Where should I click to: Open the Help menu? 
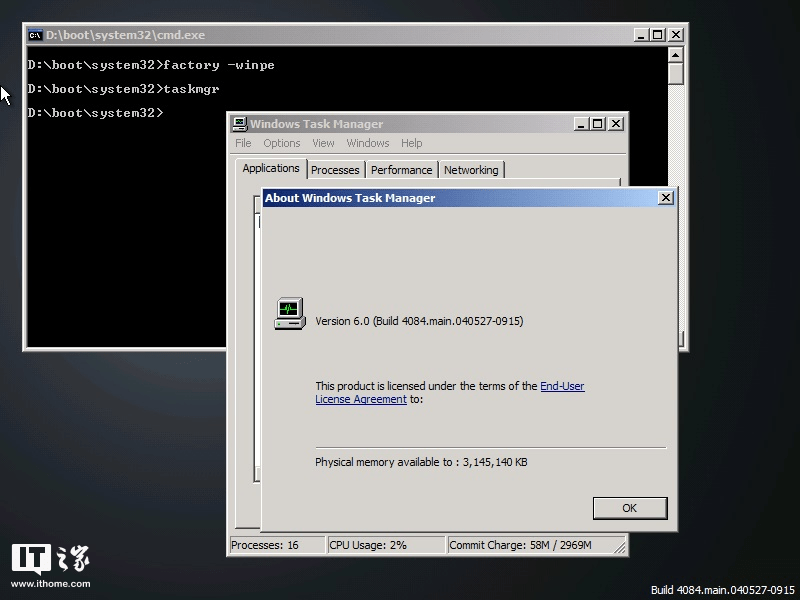[x=411, y=143]
